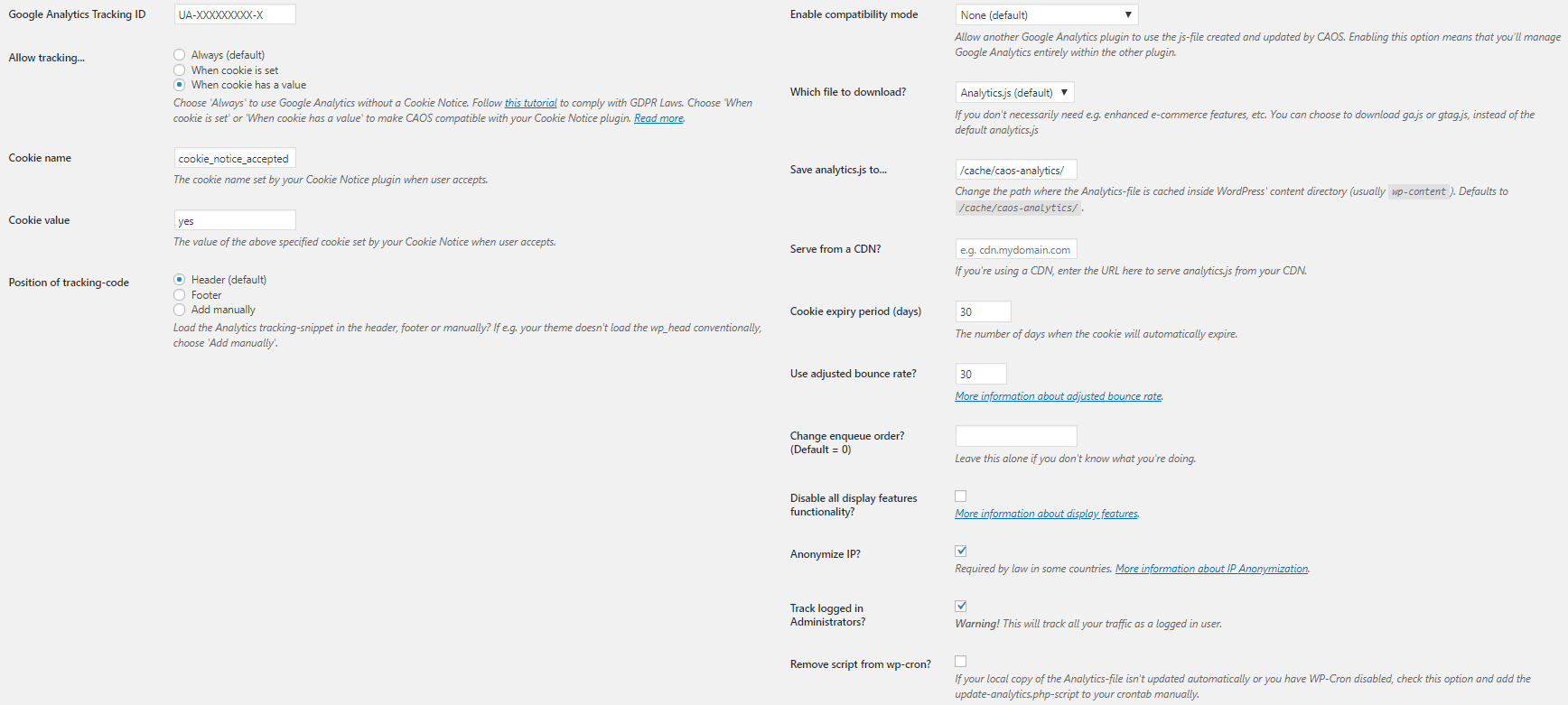Choose 'When cookie is set' option
The image size is (1568, 705).
click(x=179, y=70)
